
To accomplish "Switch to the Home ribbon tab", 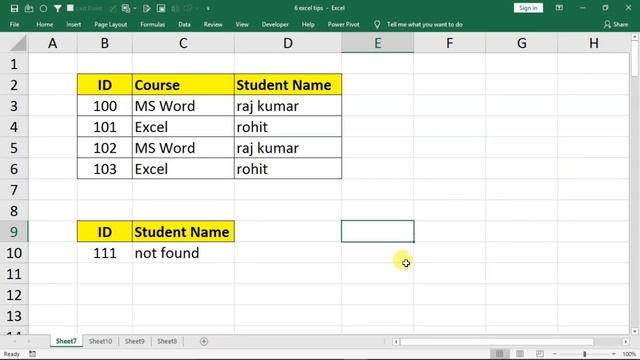I will pos(44,24).
